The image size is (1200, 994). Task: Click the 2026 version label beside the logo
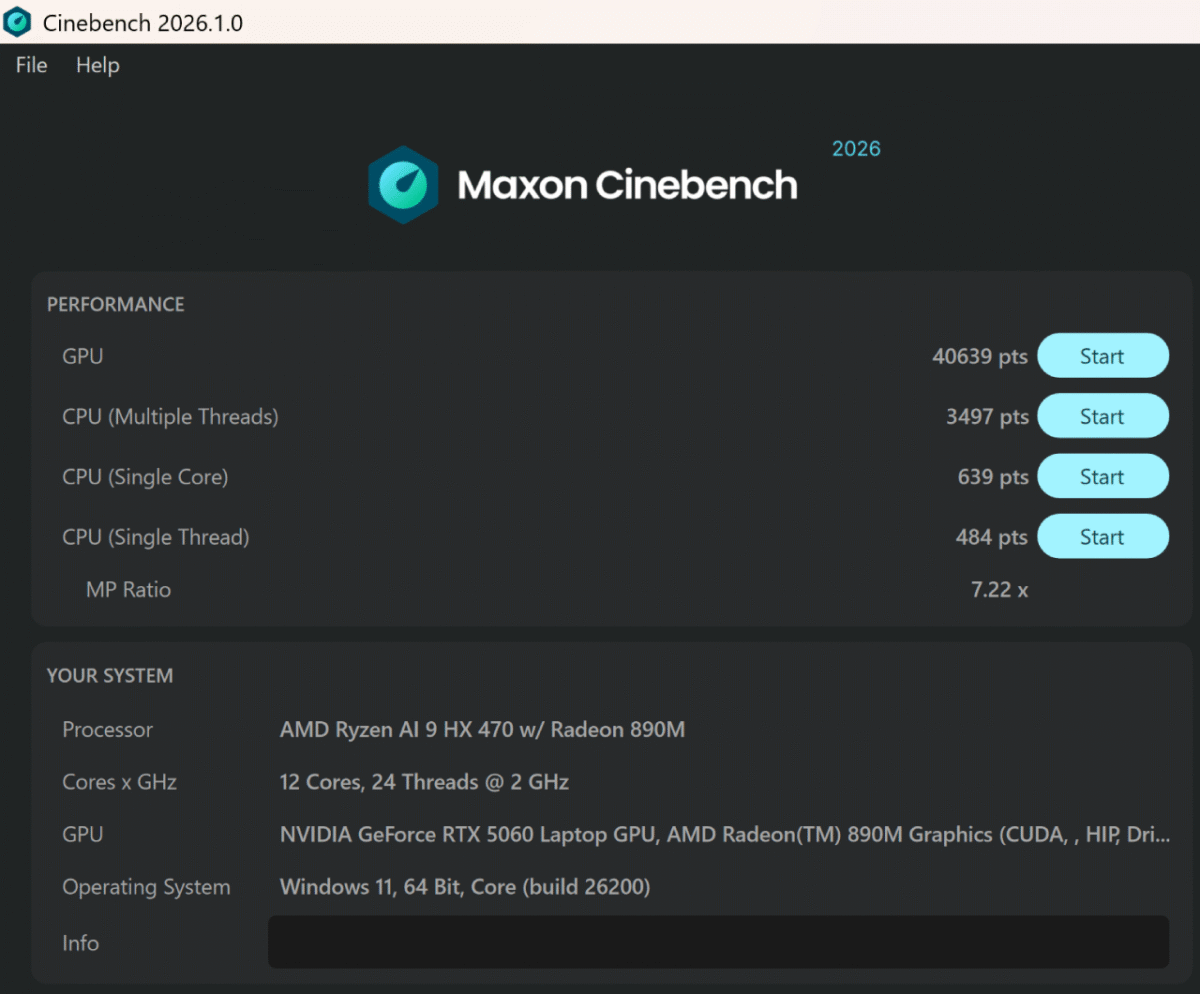tap(856, 149)
